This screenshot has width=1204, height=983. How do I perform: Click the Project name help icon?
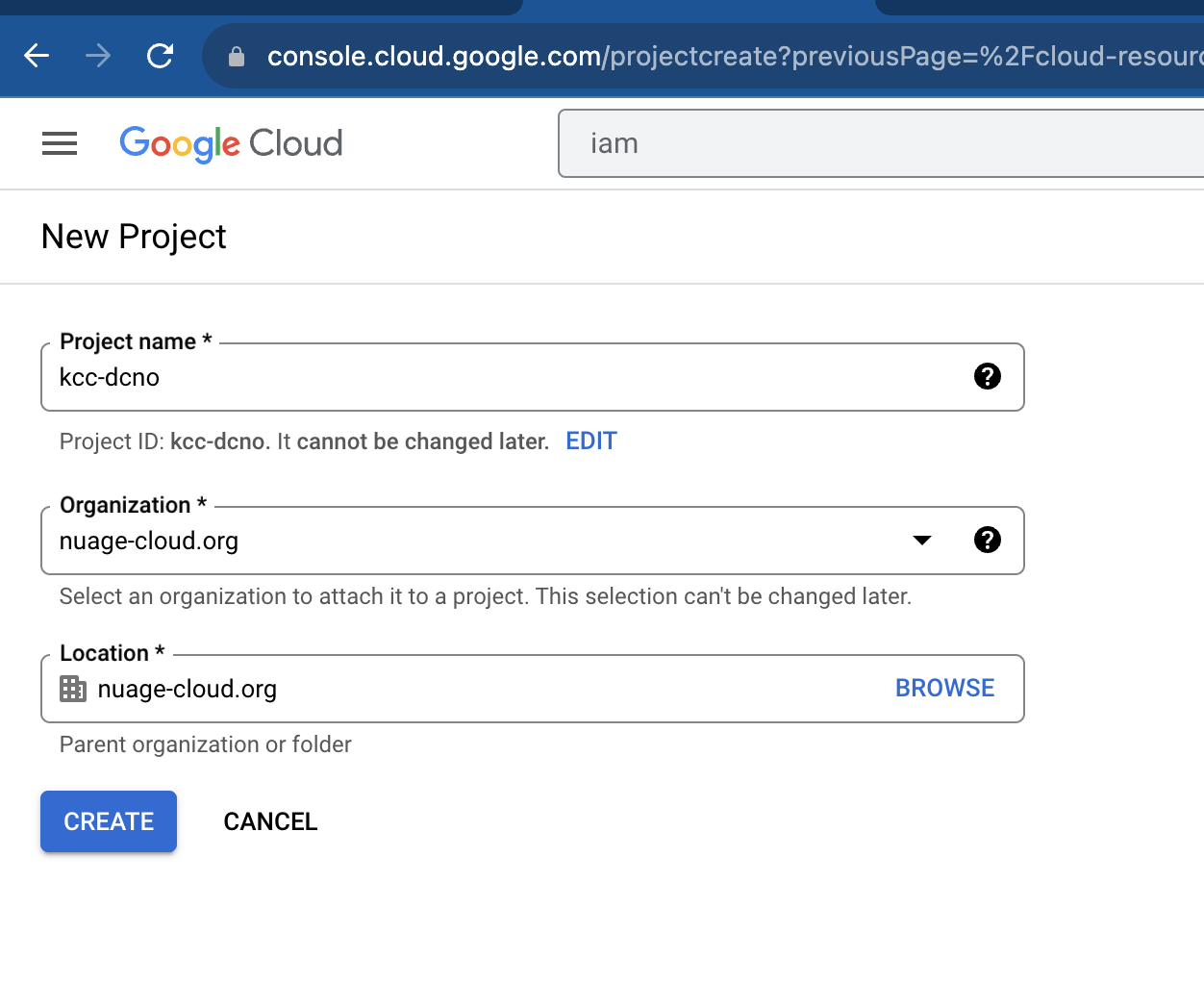click(987, 376)
